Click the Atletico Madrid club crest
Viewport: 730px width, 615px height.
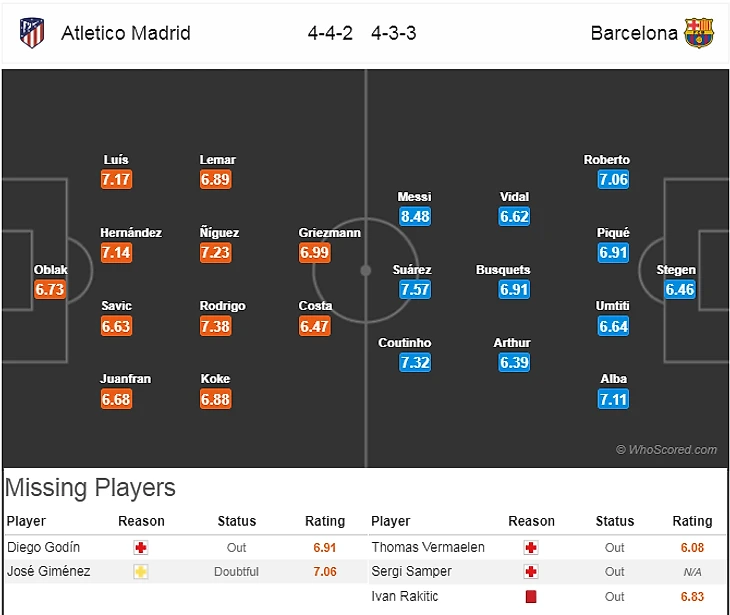[32, 33]
